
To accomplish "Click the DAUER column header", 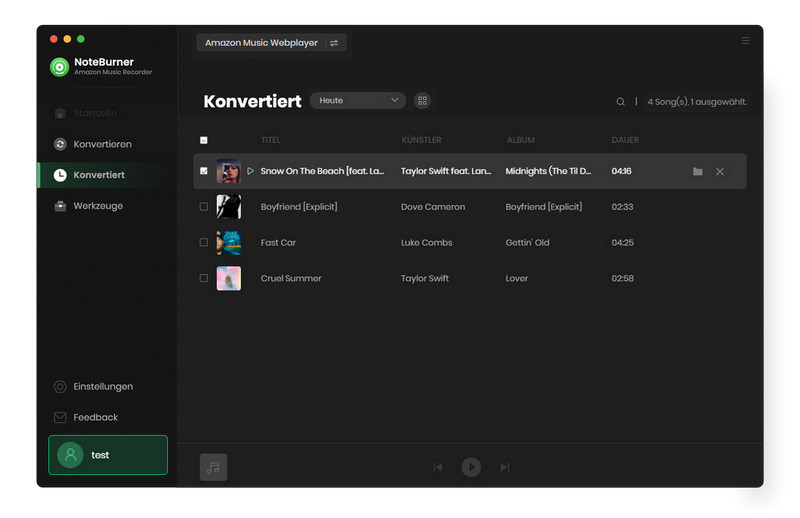I will tap(625, 140).
